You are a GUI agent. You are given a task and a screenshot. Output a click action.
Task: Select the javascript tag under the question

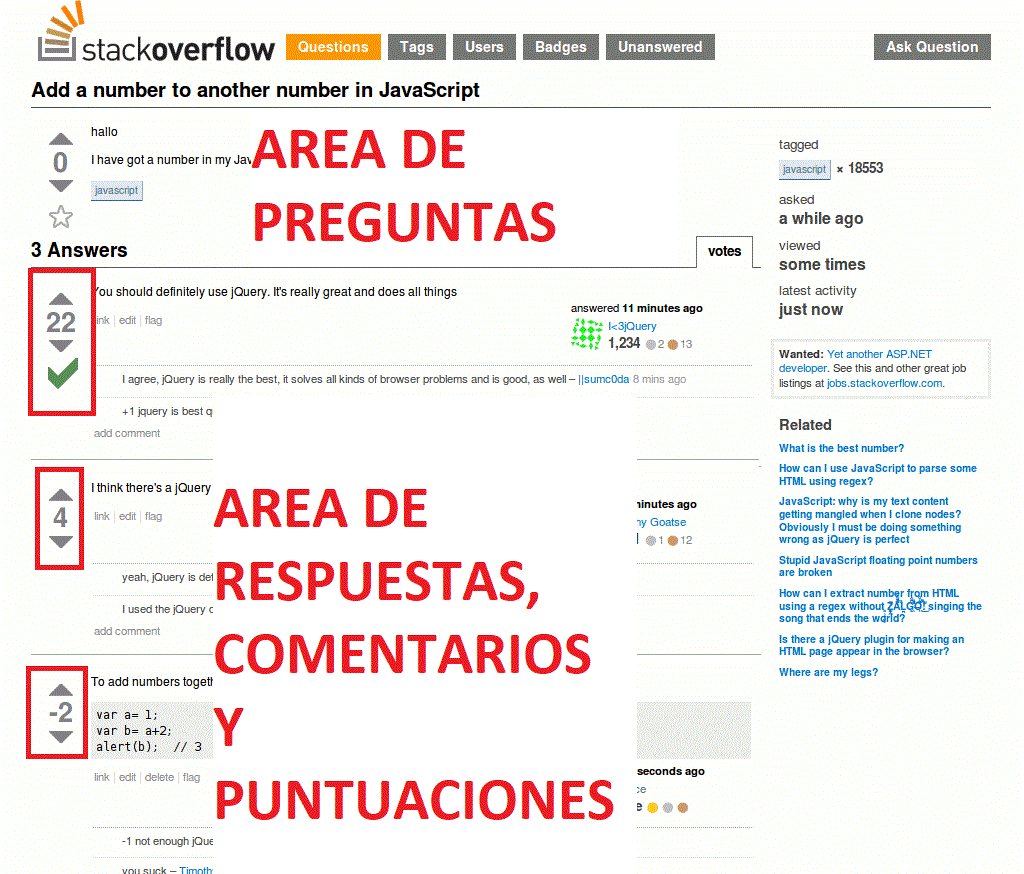coord(117,190)
